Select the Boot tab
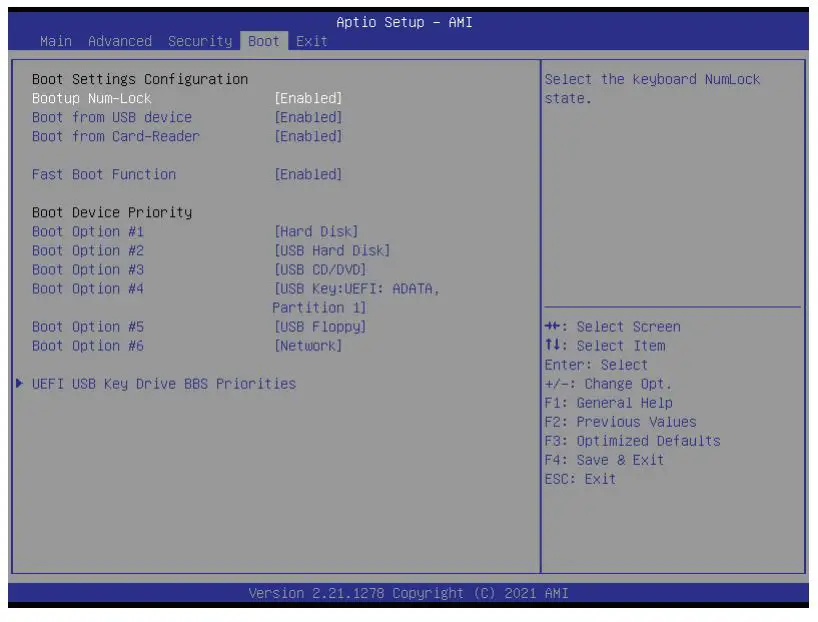818x622 pixels. [263, 41]
